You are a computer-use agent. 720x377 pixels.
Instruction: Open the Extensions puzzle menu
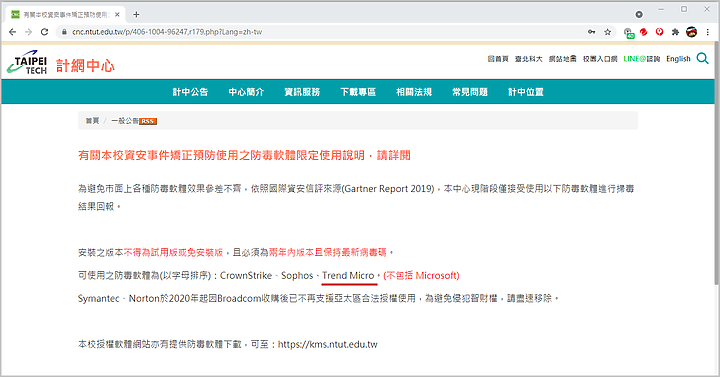click(675, 32)
